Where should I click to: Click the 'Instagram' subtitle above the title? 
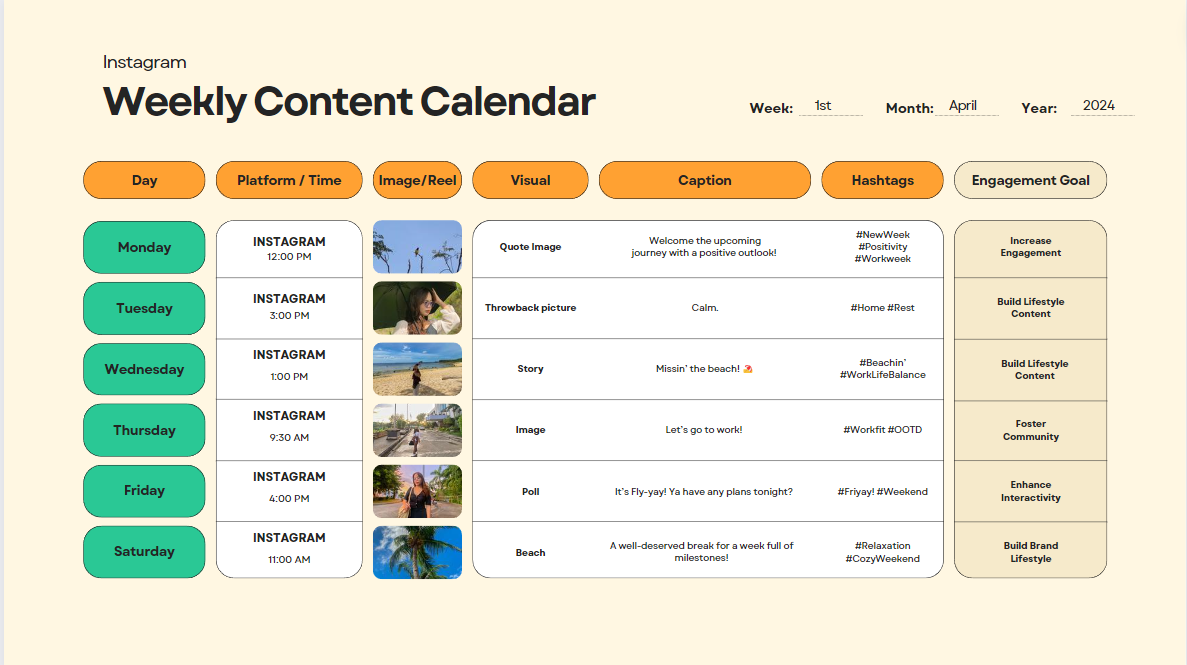pos(145,62)
